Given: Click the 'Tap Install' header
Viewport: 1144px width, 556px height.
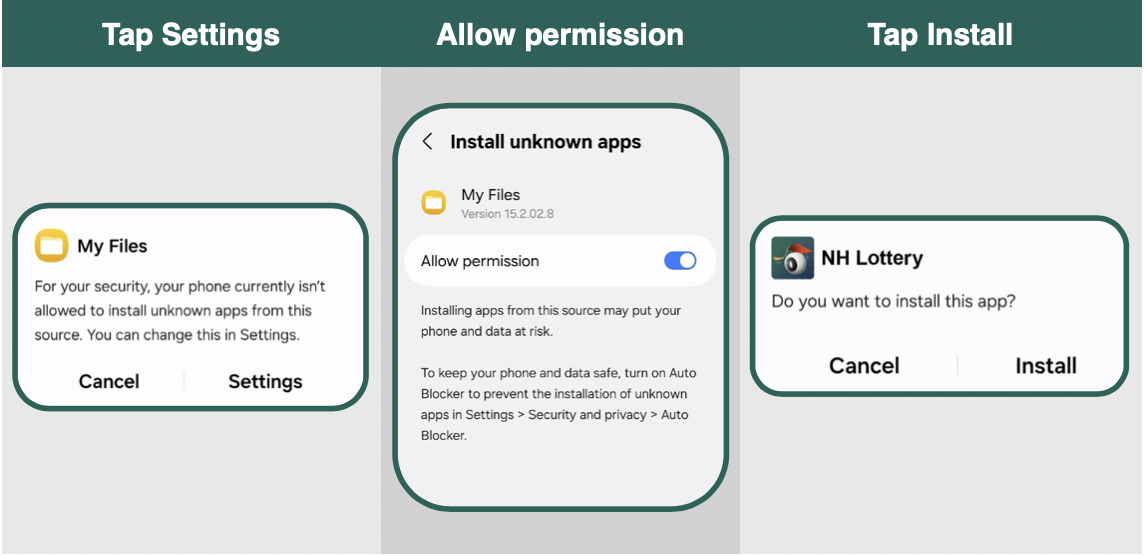Looking at the screenshot, I should click(x=940, y=34).
